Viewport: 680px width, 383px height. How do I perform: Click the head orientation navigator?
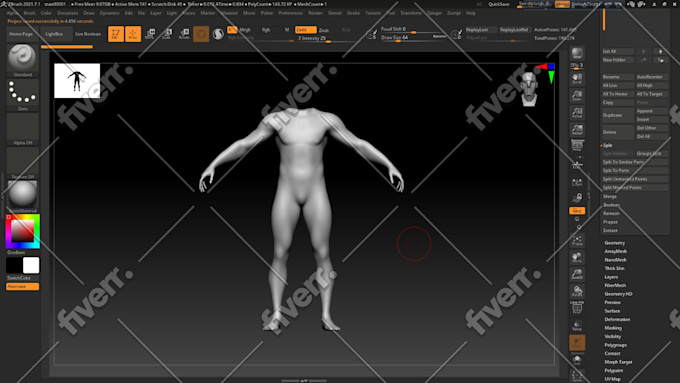coord(529,89)
